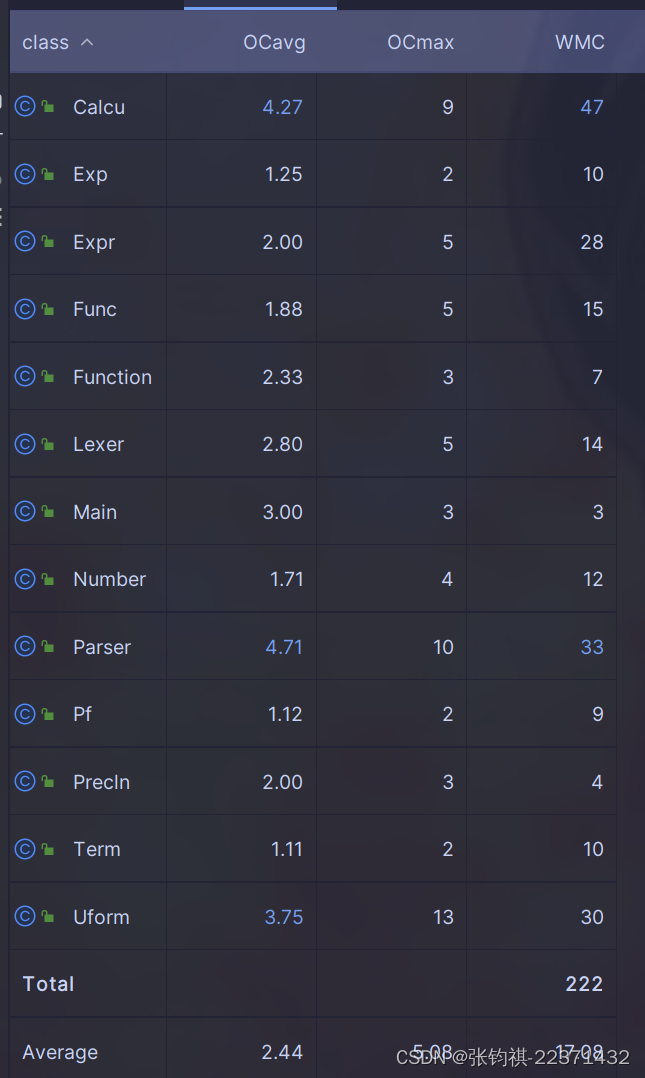Sort table by OCmax column header
Viewport: 645px width, 1078px height.
420,42
